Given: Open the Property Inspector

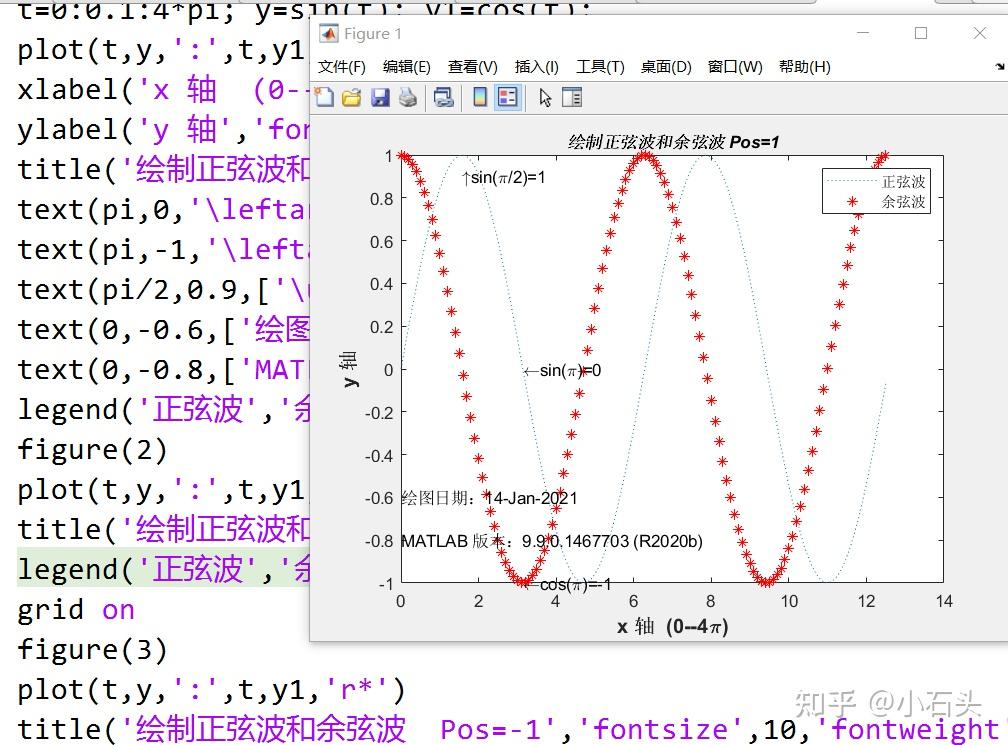Looking at the screenshot, I should [x=571, y=97].
